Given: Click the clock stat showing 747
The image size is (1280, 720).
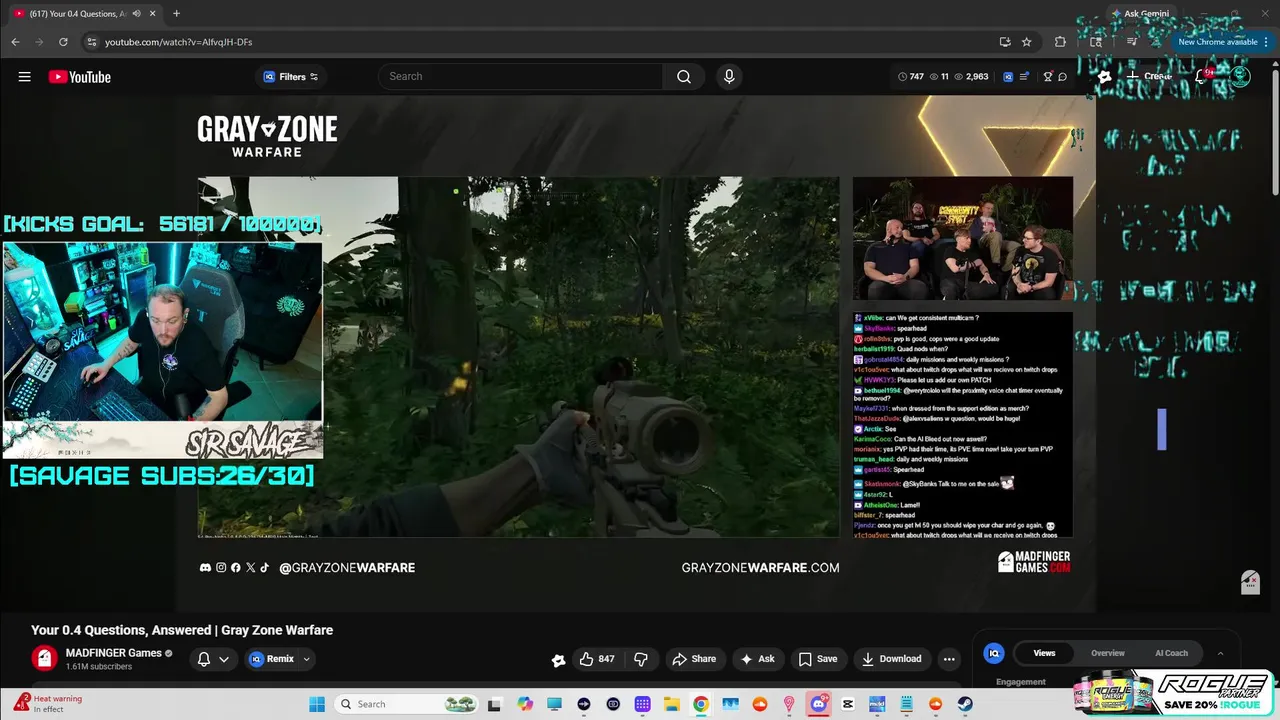Looking at the screenshot, I should pos(910,77).
